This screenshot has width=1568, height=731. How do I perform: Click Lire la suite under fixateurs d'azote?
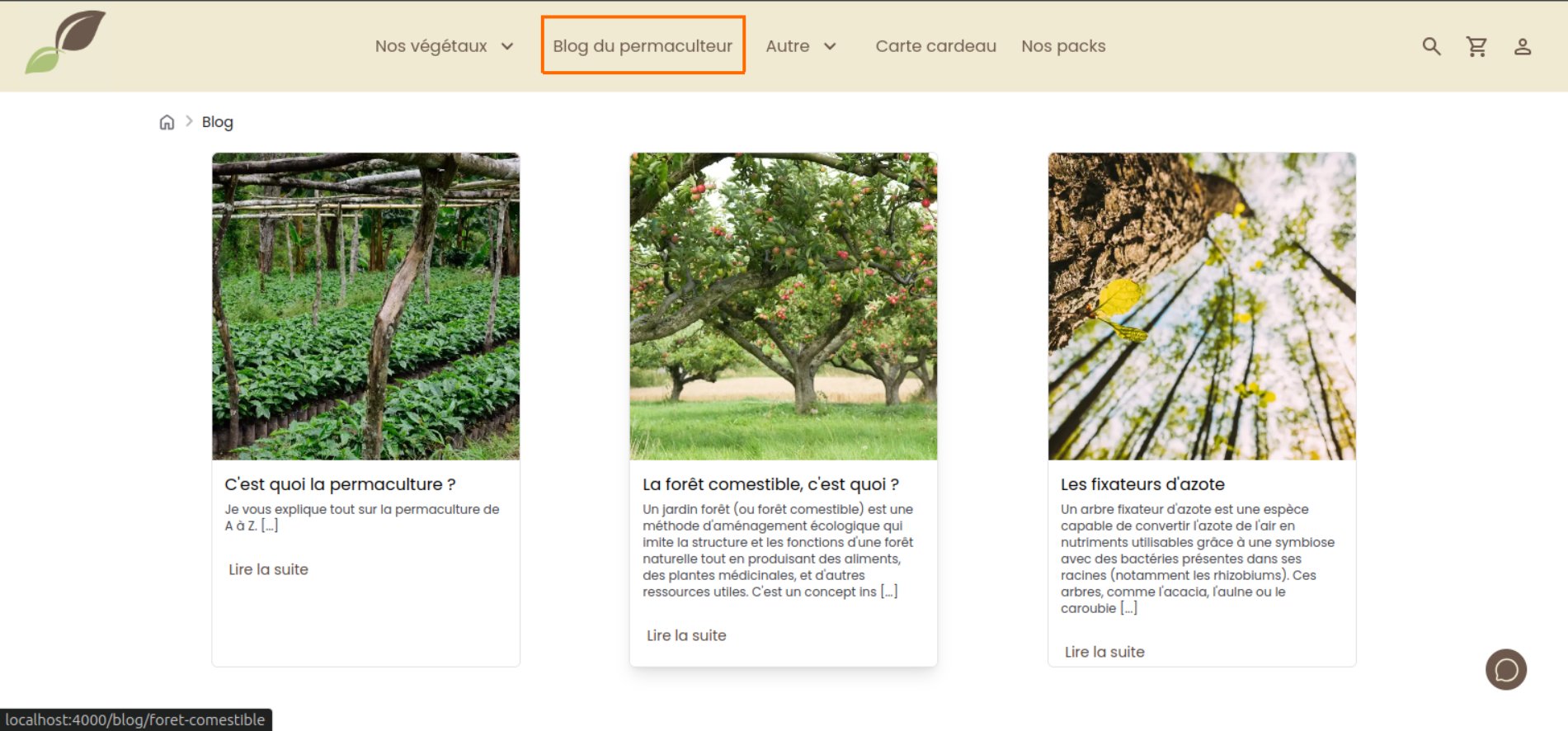[x=1104, y=652]
